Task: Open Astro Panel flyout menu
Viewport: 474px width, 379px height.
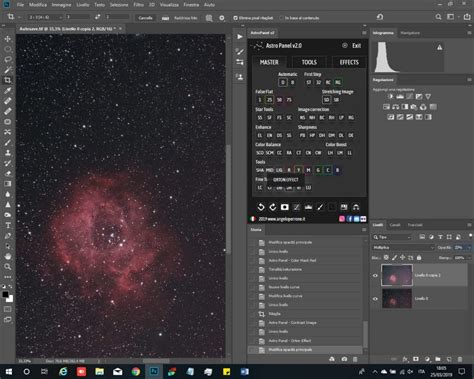Action: pos(364,33)
